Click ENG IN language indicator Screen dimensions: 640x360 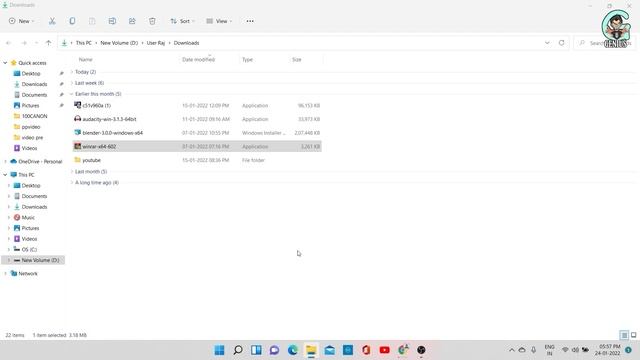pos(549,350)
